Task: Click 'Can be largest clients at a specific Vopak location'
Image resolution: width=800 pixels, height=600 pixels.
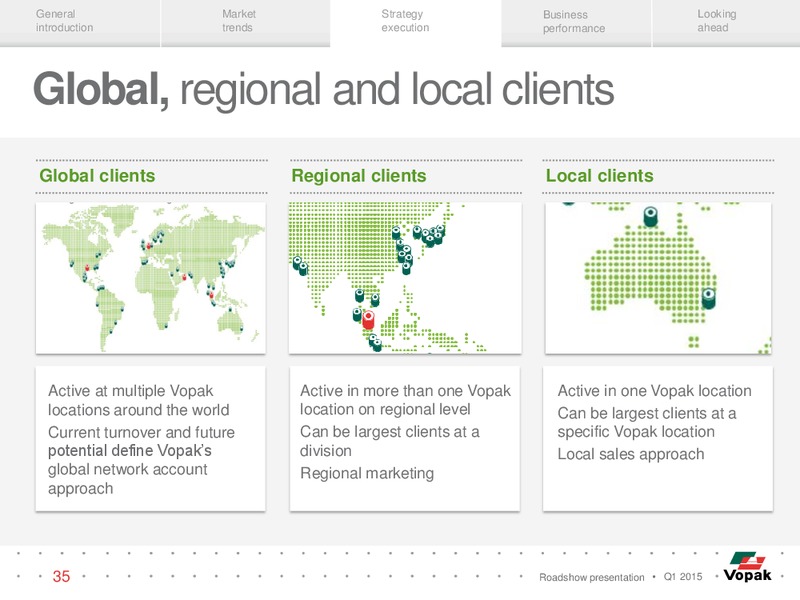Action: pyautogui.click(x=646, y=422)
